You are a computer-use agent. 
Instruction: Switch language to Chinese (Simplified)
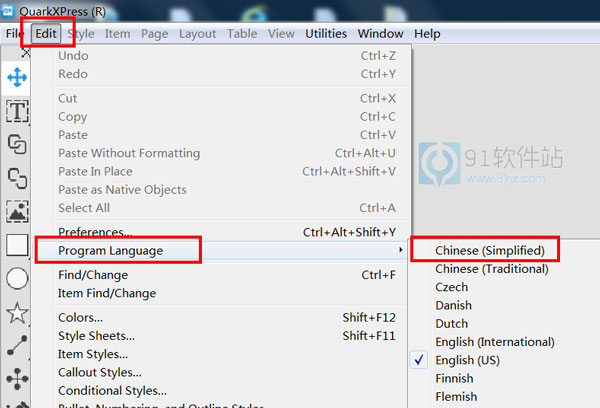pos(490,250)
